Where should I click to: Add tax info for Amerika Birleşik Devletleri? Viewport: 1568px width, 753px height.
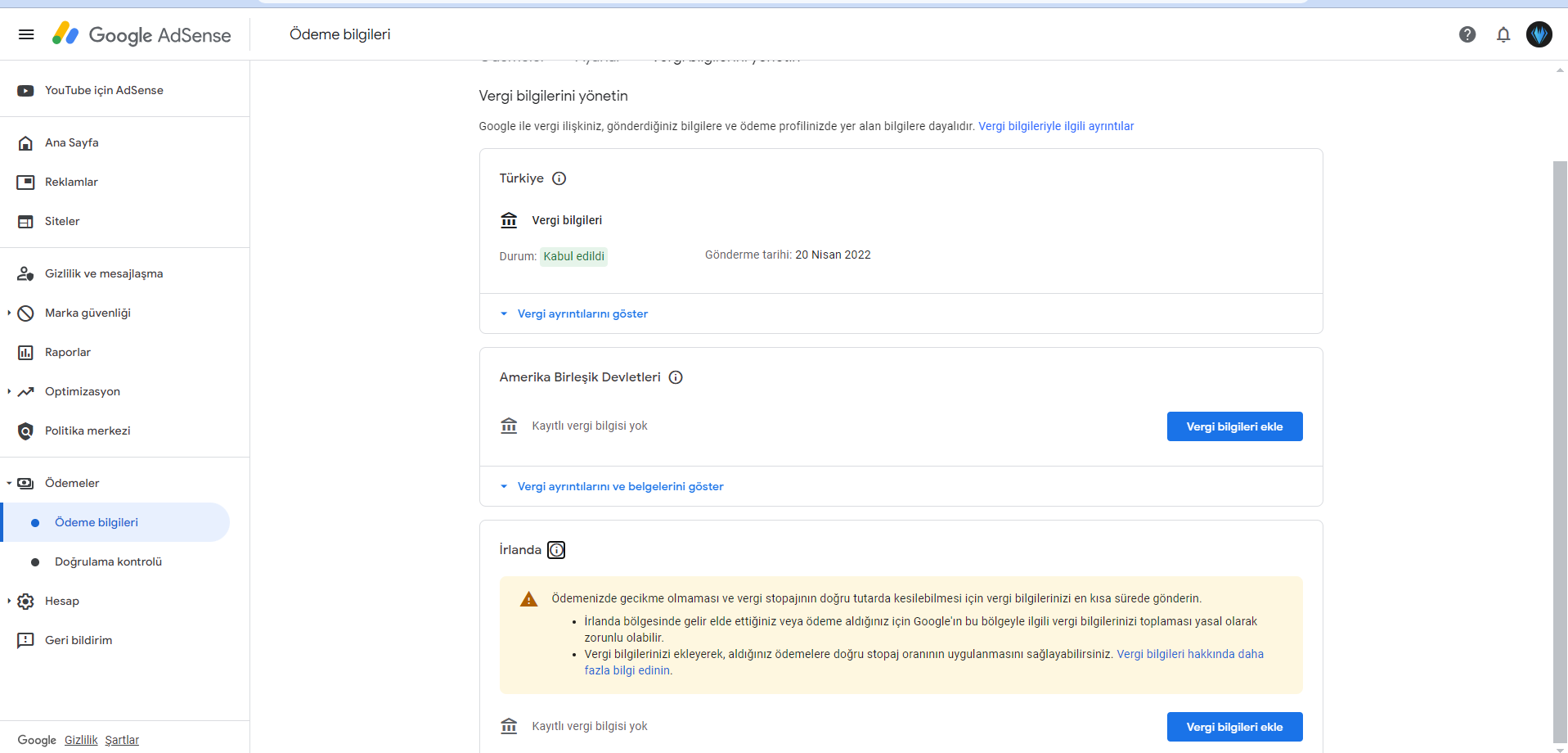1234,426
